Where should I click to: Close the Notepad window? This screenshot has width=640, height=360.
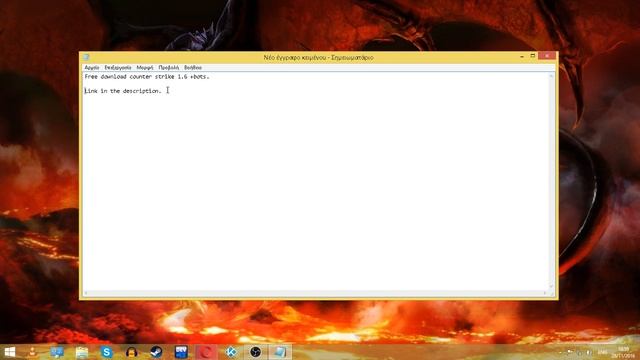547,56
